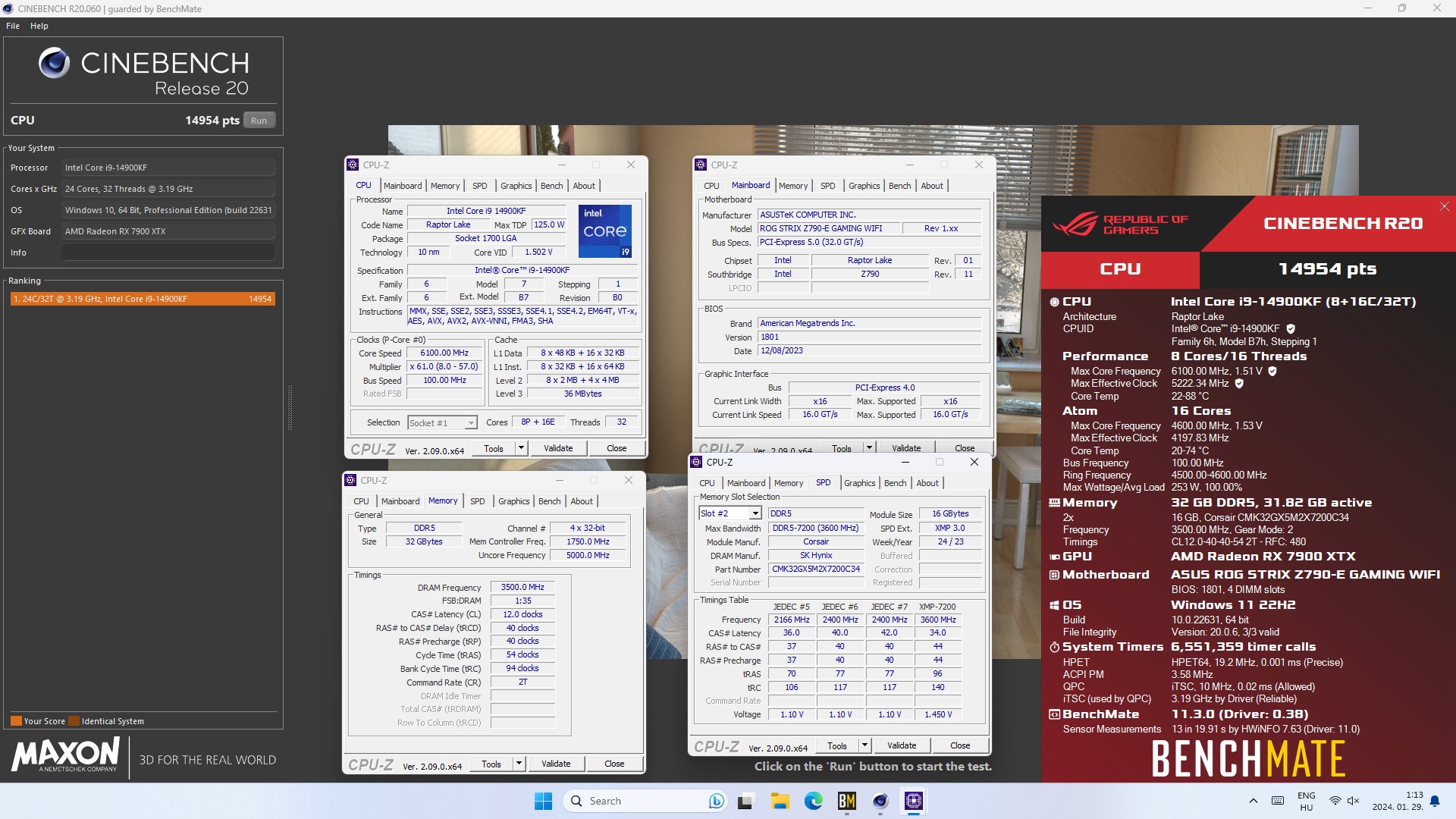The height and width of the screenshot is (819, 1456).
Task: Click the taskbar Search box
Action: point(645,801)
